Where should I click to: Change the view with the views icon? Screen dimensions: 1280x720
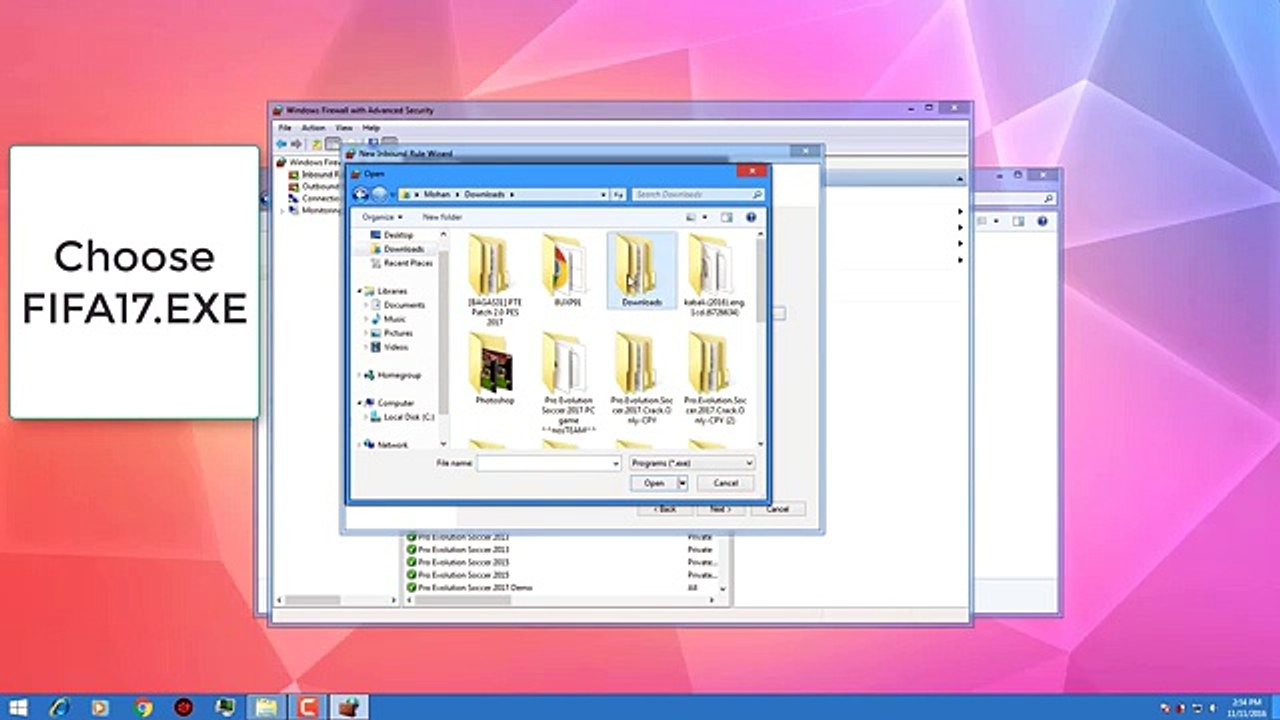(x=691, y=217)
